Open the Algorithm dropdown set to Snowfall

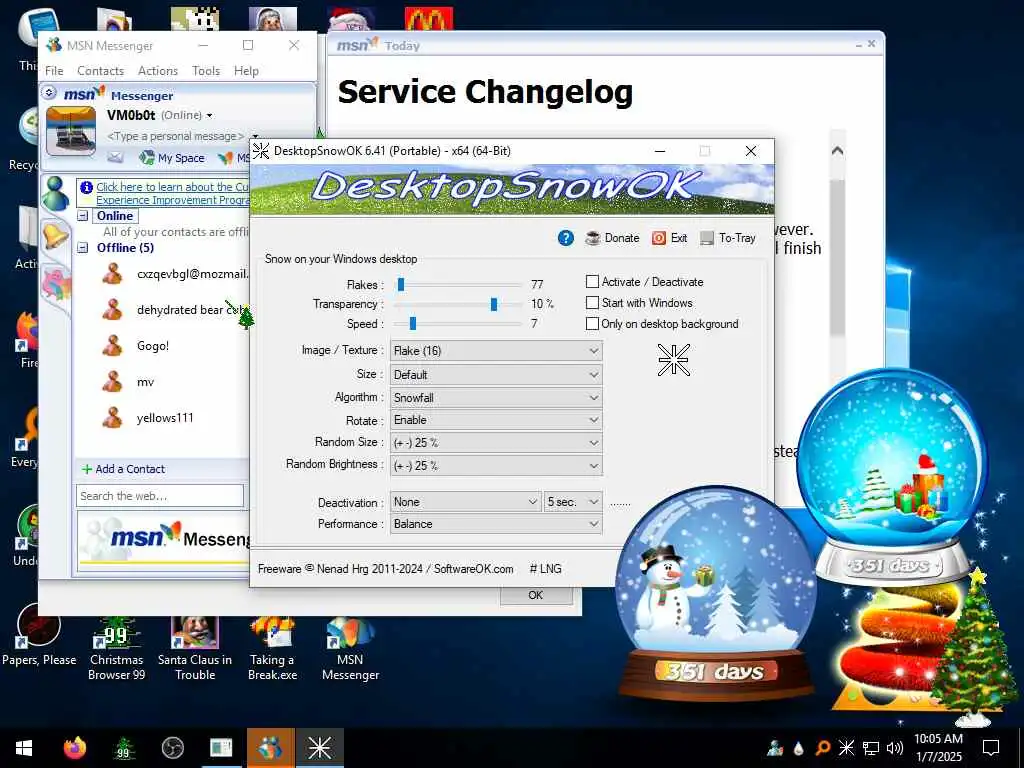[x=496, y=398]
